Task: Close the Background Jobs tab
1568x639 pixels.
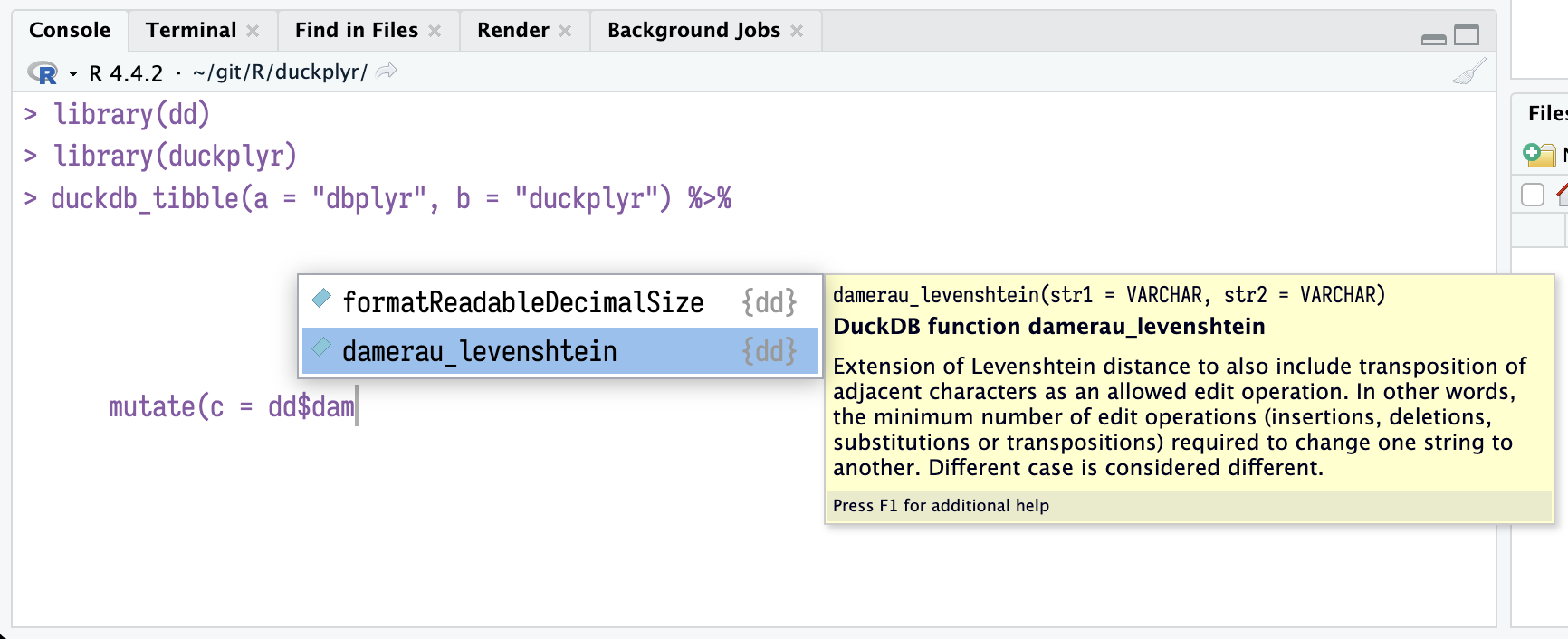Action: point(797,32)
